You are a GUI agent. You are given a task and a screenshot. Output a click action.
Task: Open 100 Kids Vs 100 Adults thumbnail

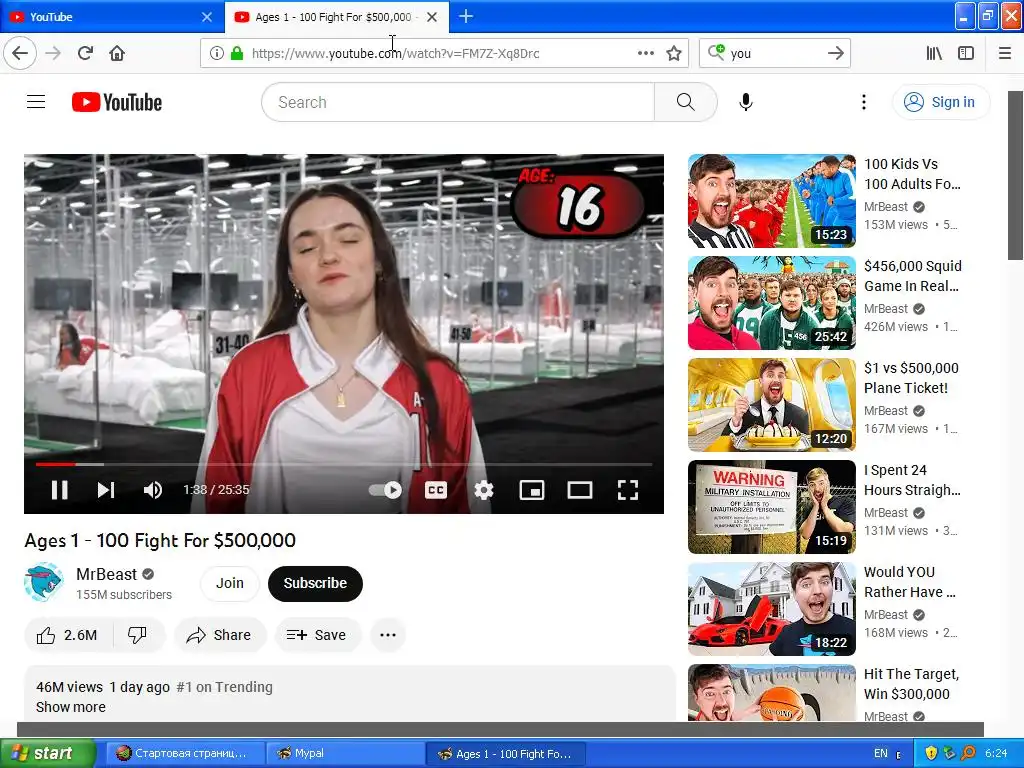coord(771,200)
